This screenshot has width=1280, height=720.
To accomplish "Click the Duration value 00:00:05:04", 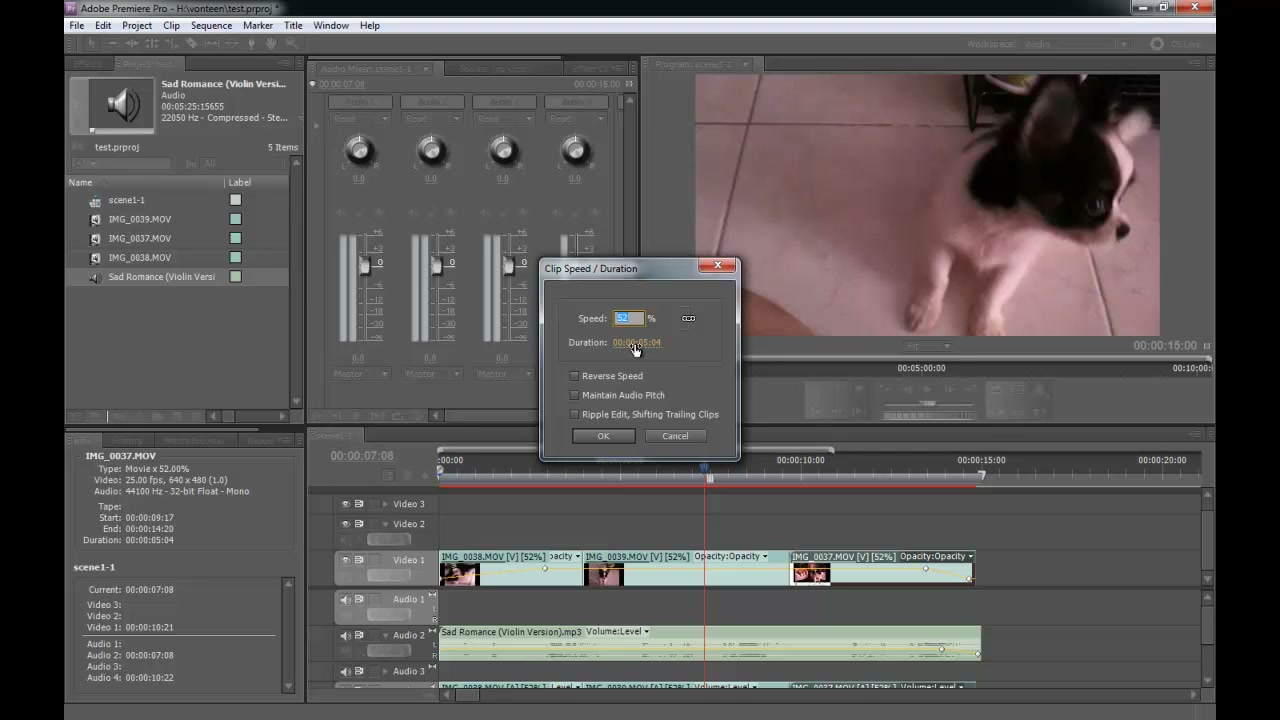I will [637, 343].
